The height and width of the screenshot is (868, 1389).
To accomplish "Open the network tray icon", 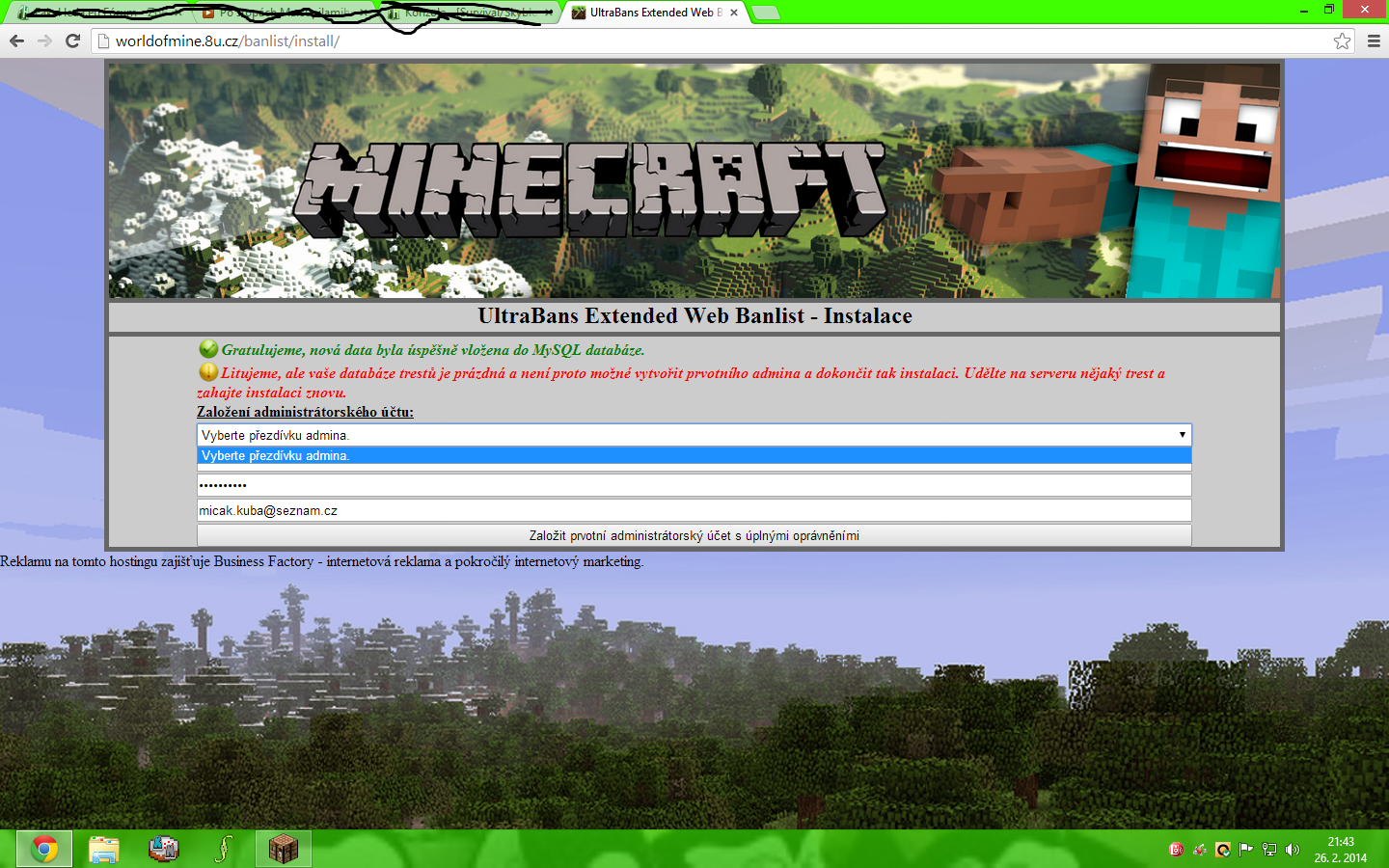I will coord(1269,850).
